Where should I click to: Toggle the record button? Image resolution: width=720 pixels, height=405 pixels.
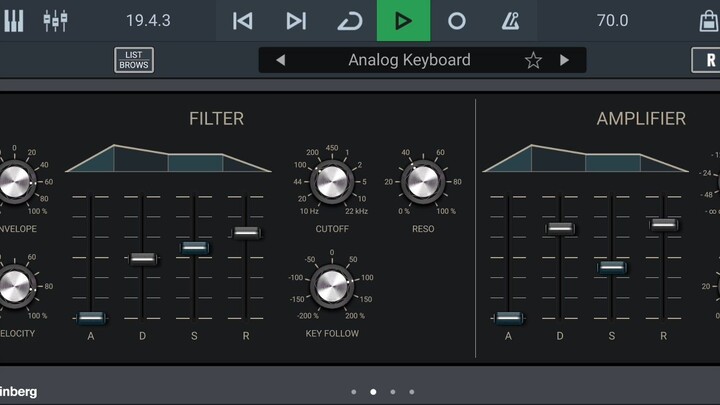tap(456, 21)
